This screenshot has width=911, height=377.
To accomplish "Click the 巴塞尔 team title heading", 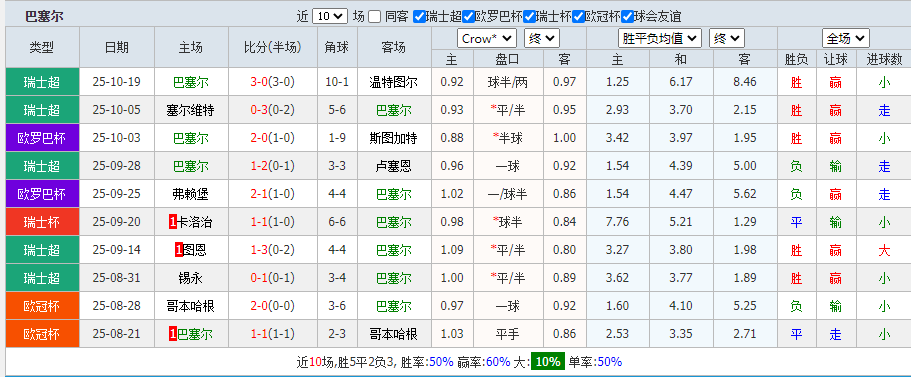I will point(44,16).
